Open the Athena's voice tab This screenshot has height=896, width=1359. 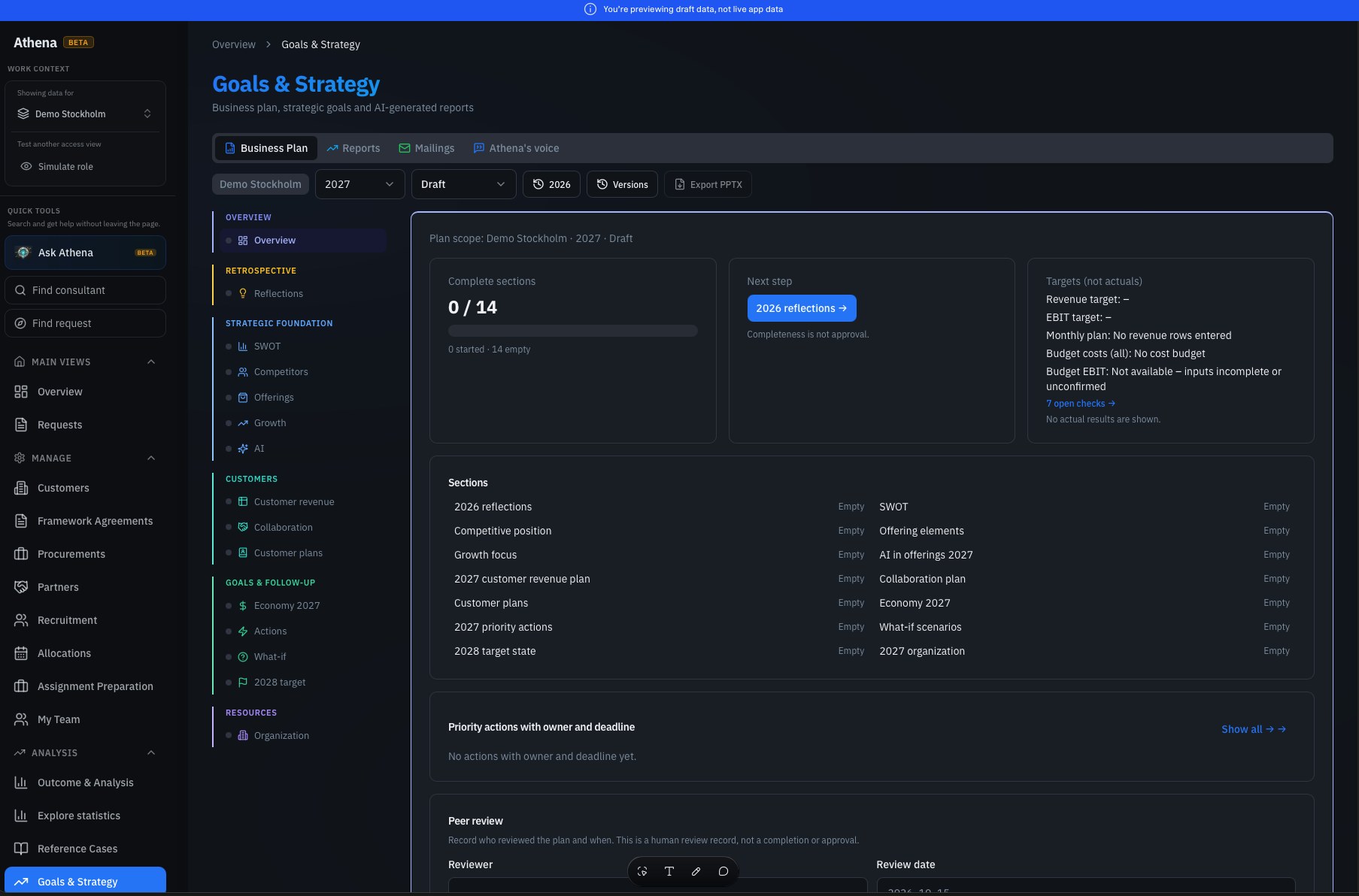coord(516,148)
